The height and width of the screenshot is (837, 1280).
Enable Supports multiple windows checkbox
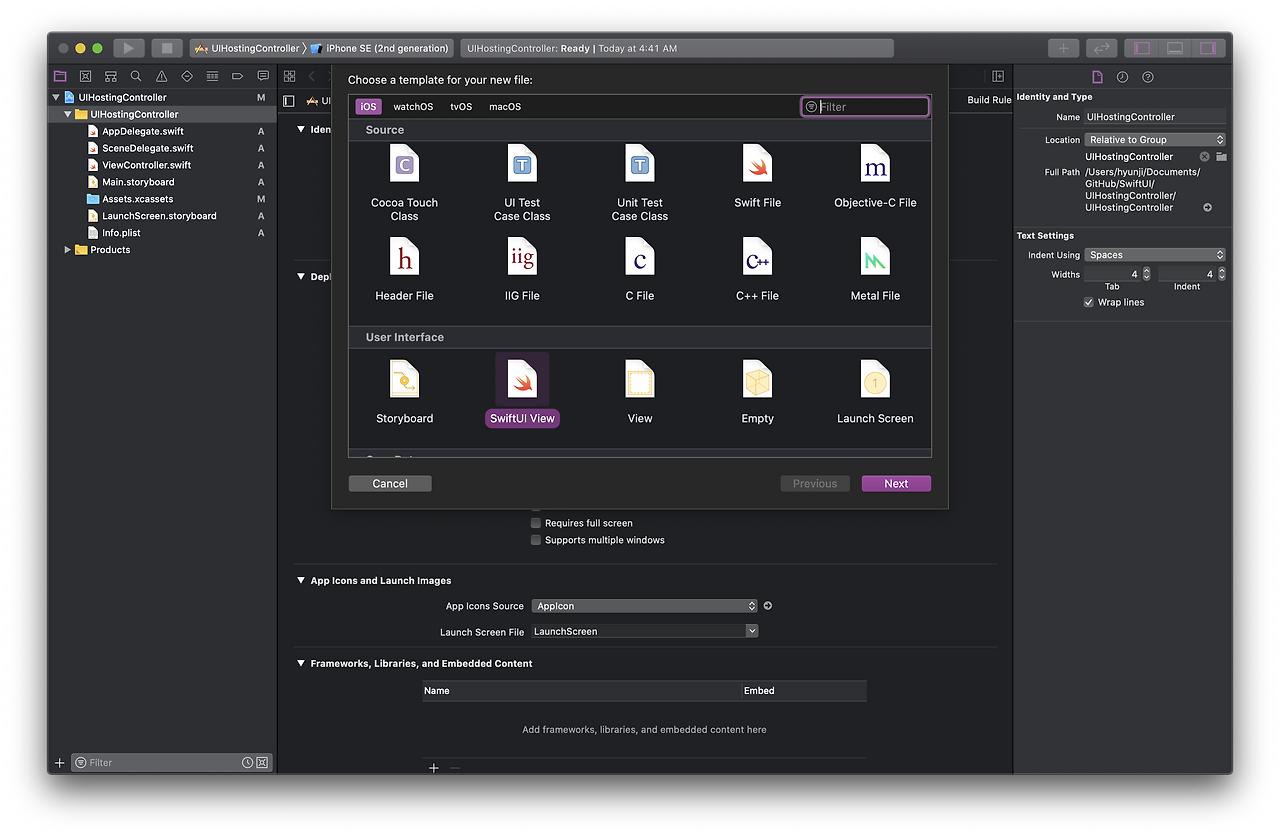[x=536, y=540]
